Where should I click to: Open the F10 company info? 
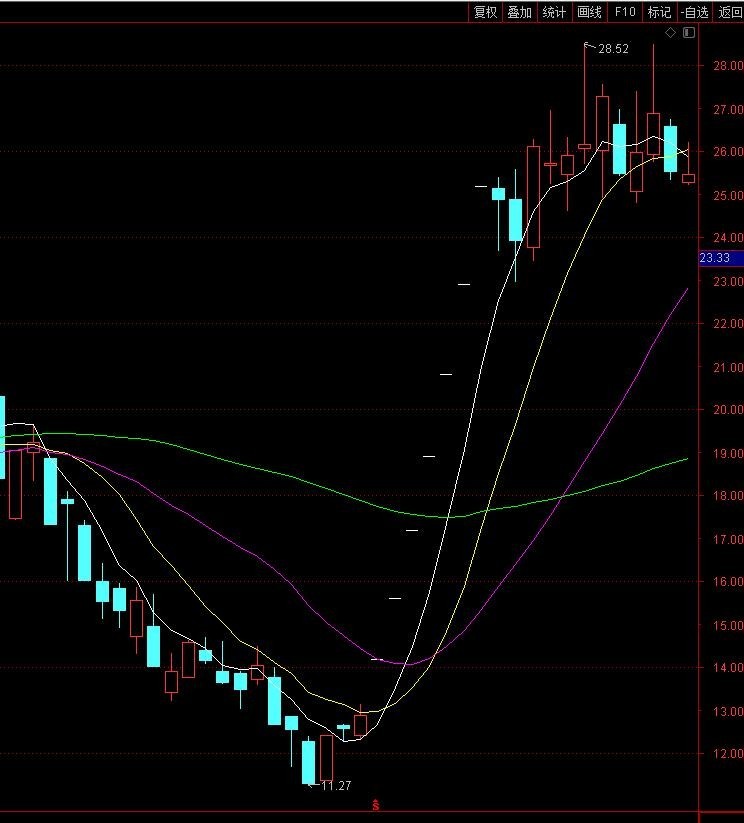625,12
